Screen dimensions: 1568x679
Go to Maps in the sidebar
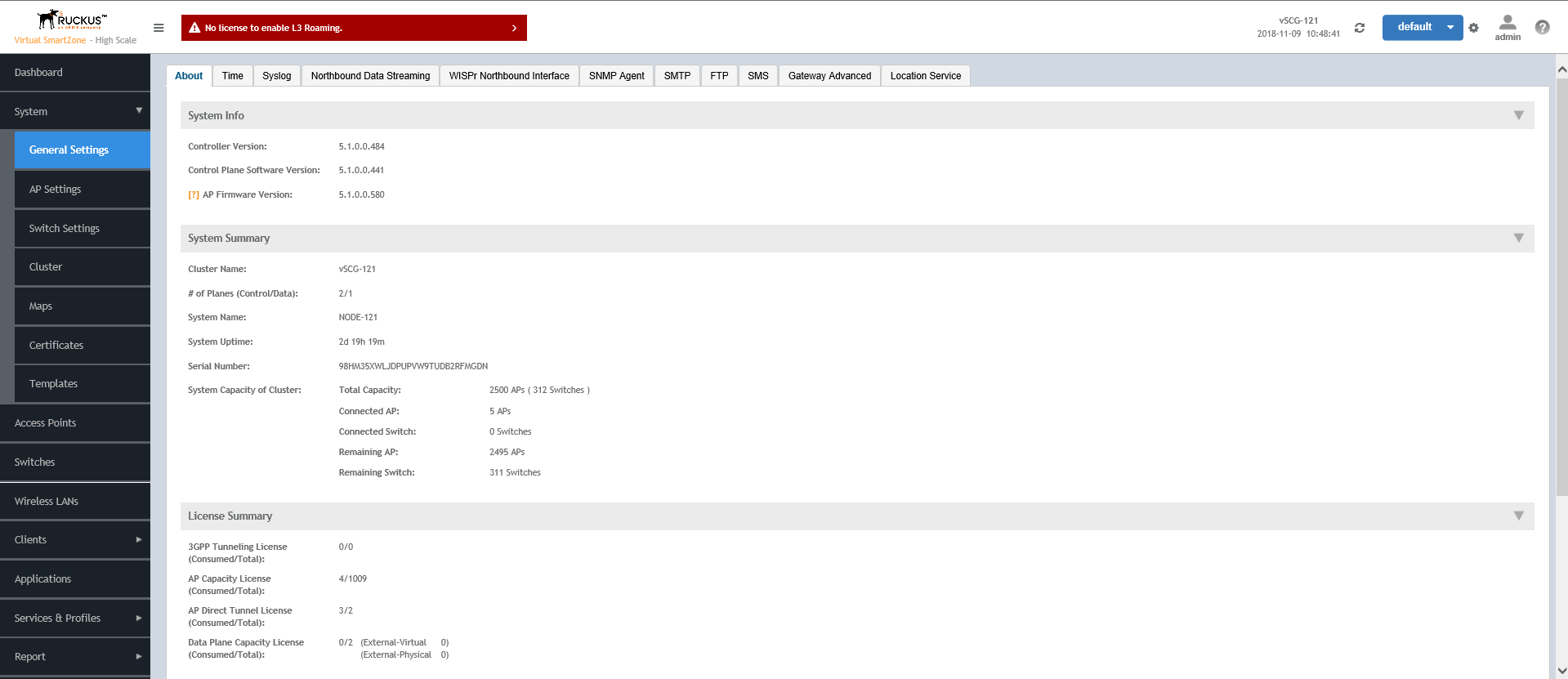[x=83, y=306]
